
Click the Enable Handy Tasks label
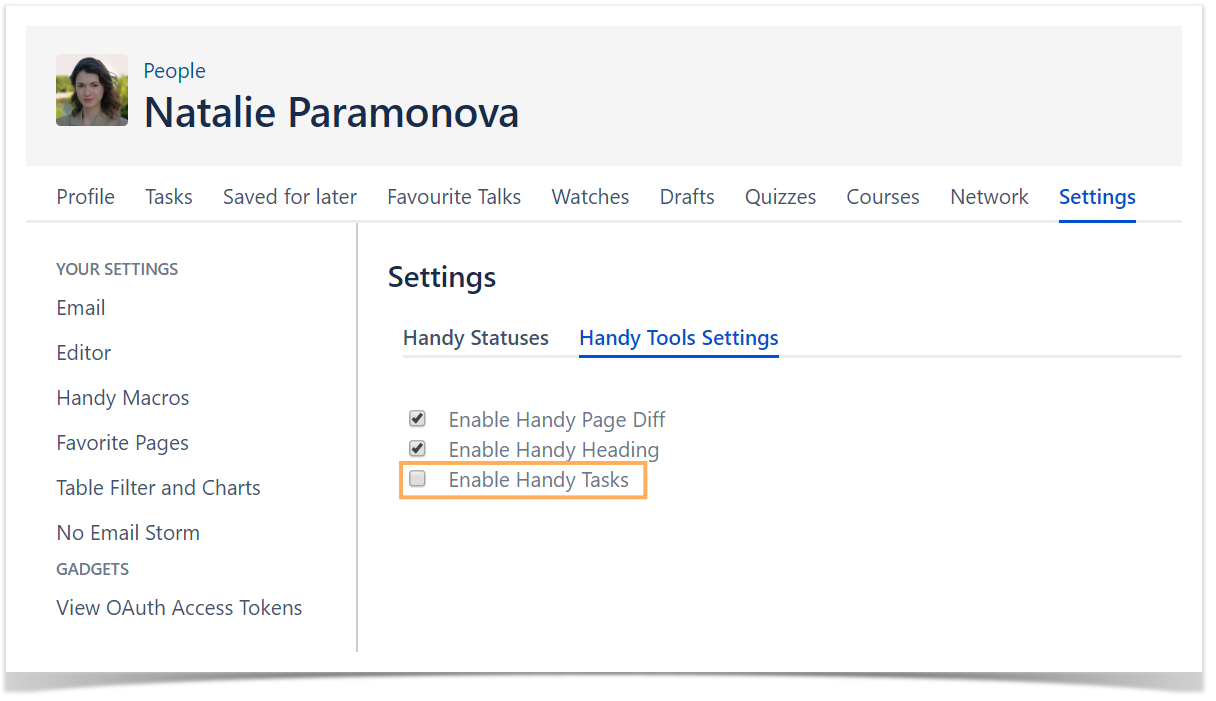[x=539, y=480]
